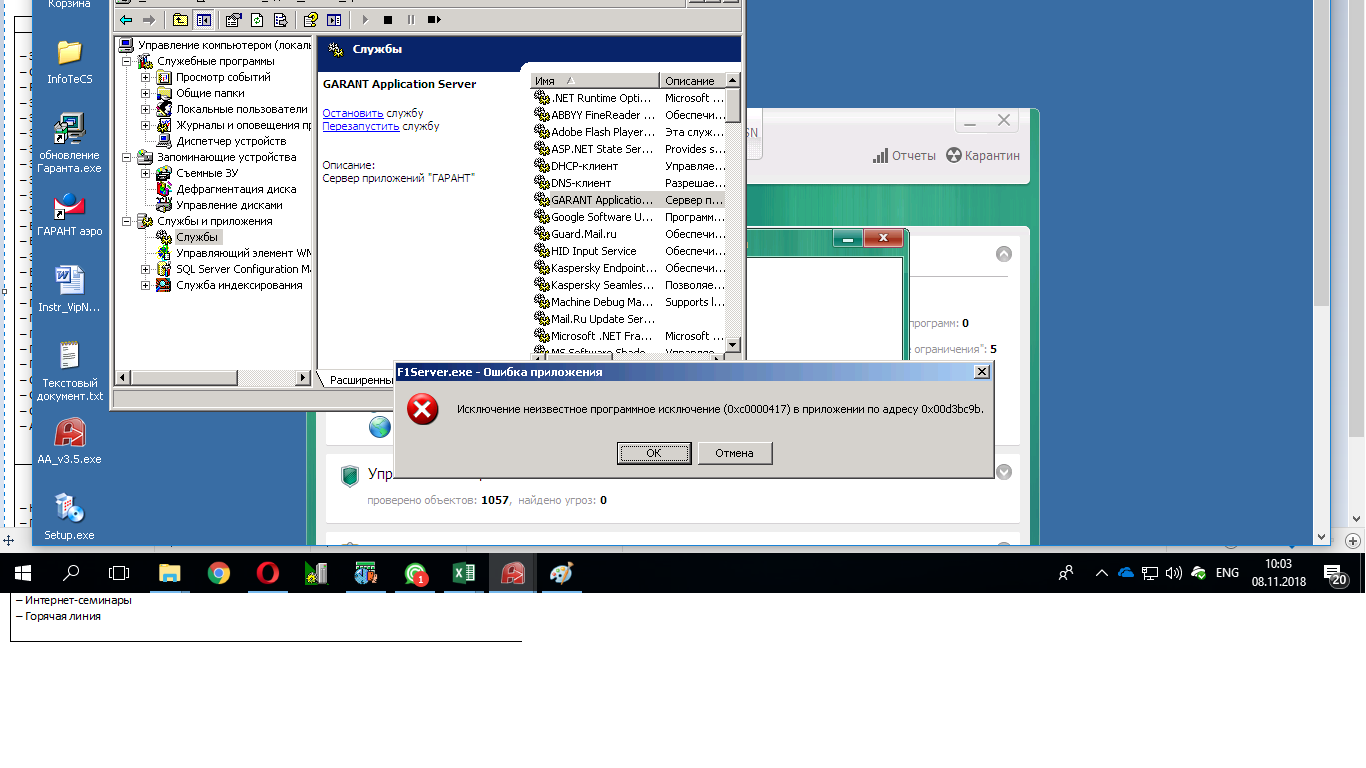Image resolution: width=1366 pixels, height=768 pixels.
Task: Open the обновление Гаранта.exe desktop icon
Action: click(70, 144)
